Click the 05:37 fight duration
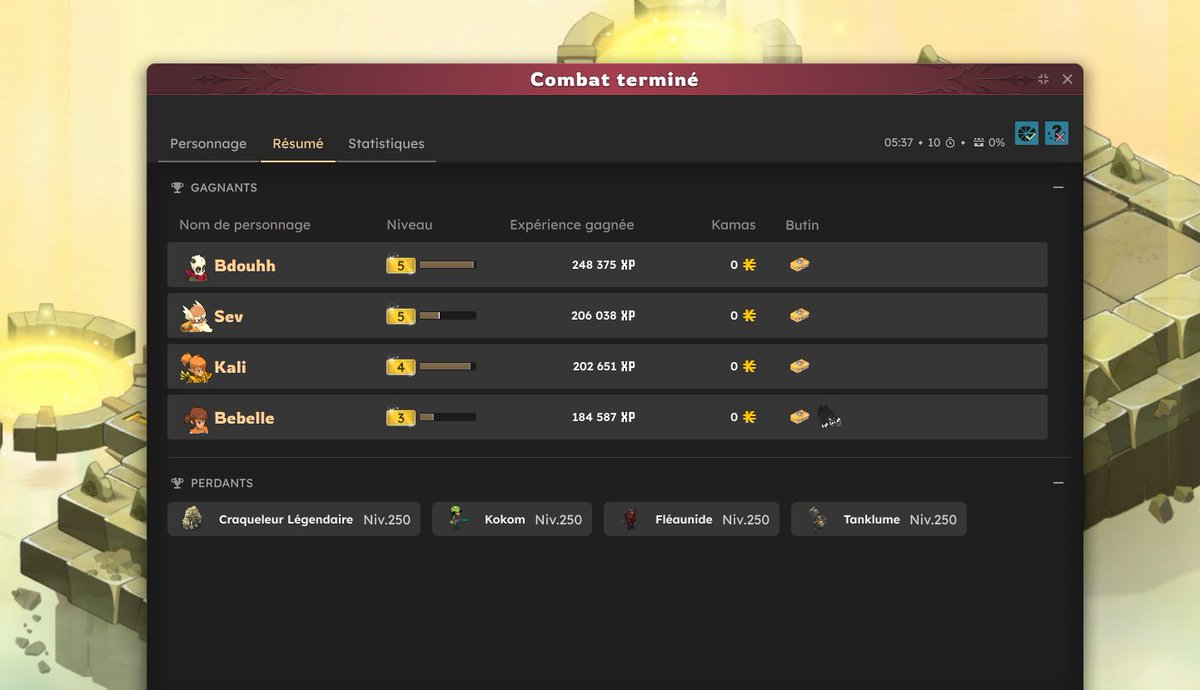Image resolution: width=1200 pixels, height=690 pixels. (x=898, y=143)
